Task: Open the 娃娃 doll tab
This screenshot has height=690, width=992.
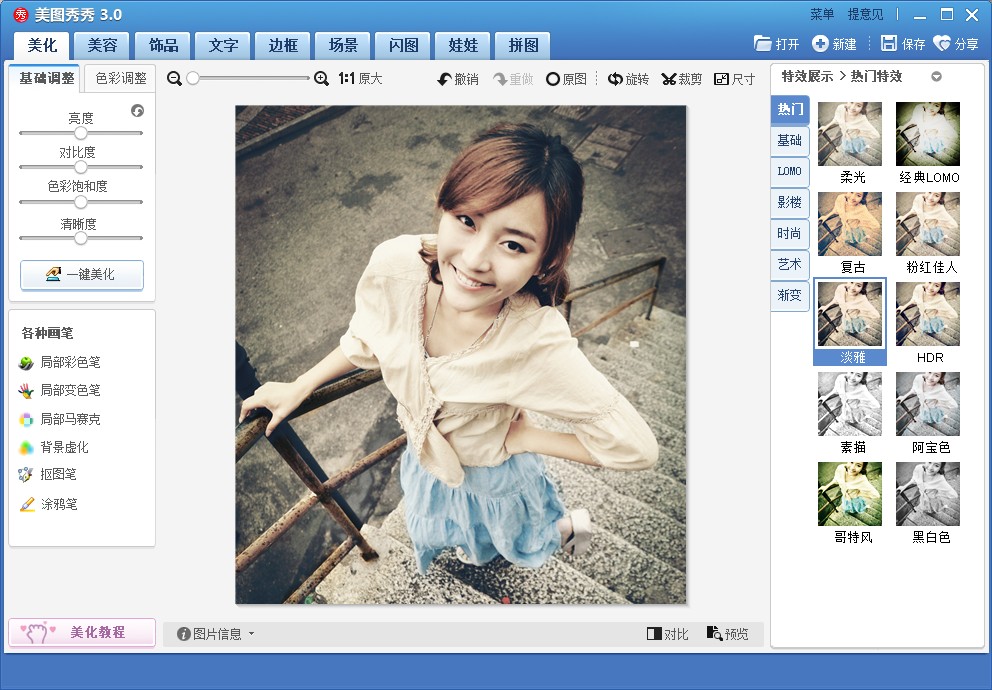Action: click(x=463, y=46)
